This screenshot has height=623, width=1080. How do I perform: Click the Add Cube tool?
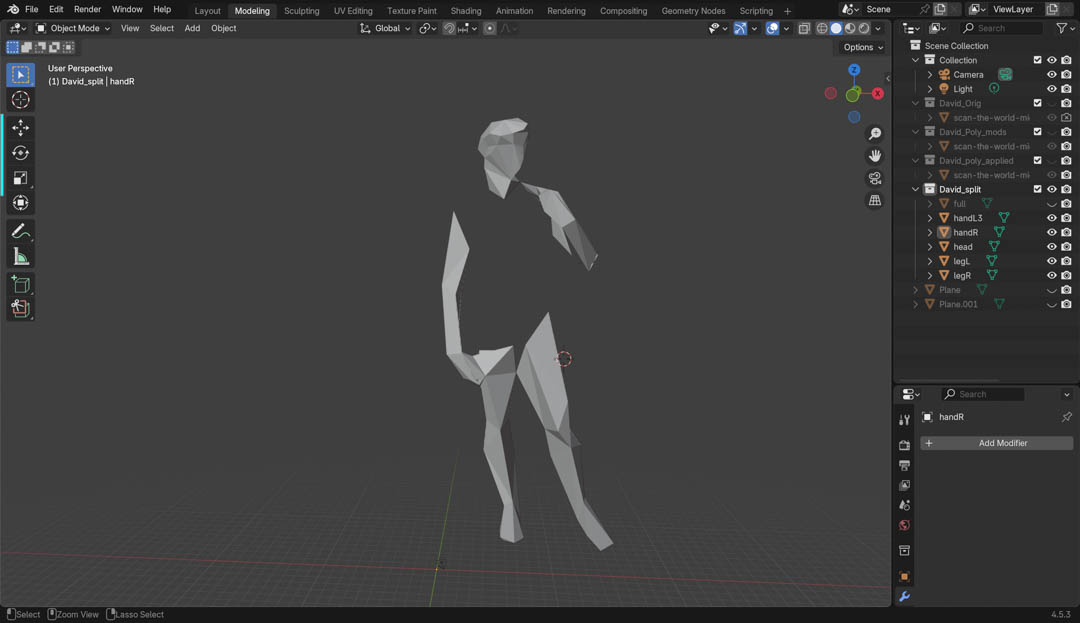pos(20,285)
